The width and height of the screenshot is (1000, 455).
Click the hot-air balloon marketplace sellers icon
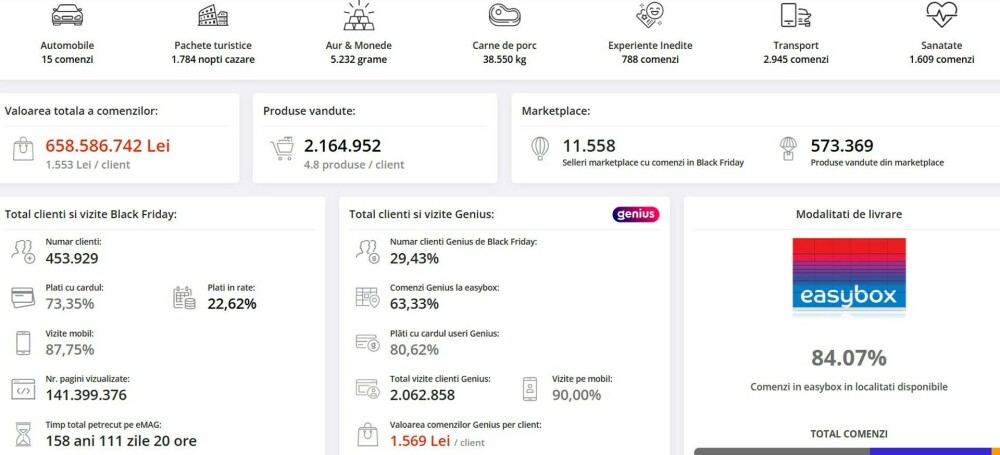(x=540, y=149)
